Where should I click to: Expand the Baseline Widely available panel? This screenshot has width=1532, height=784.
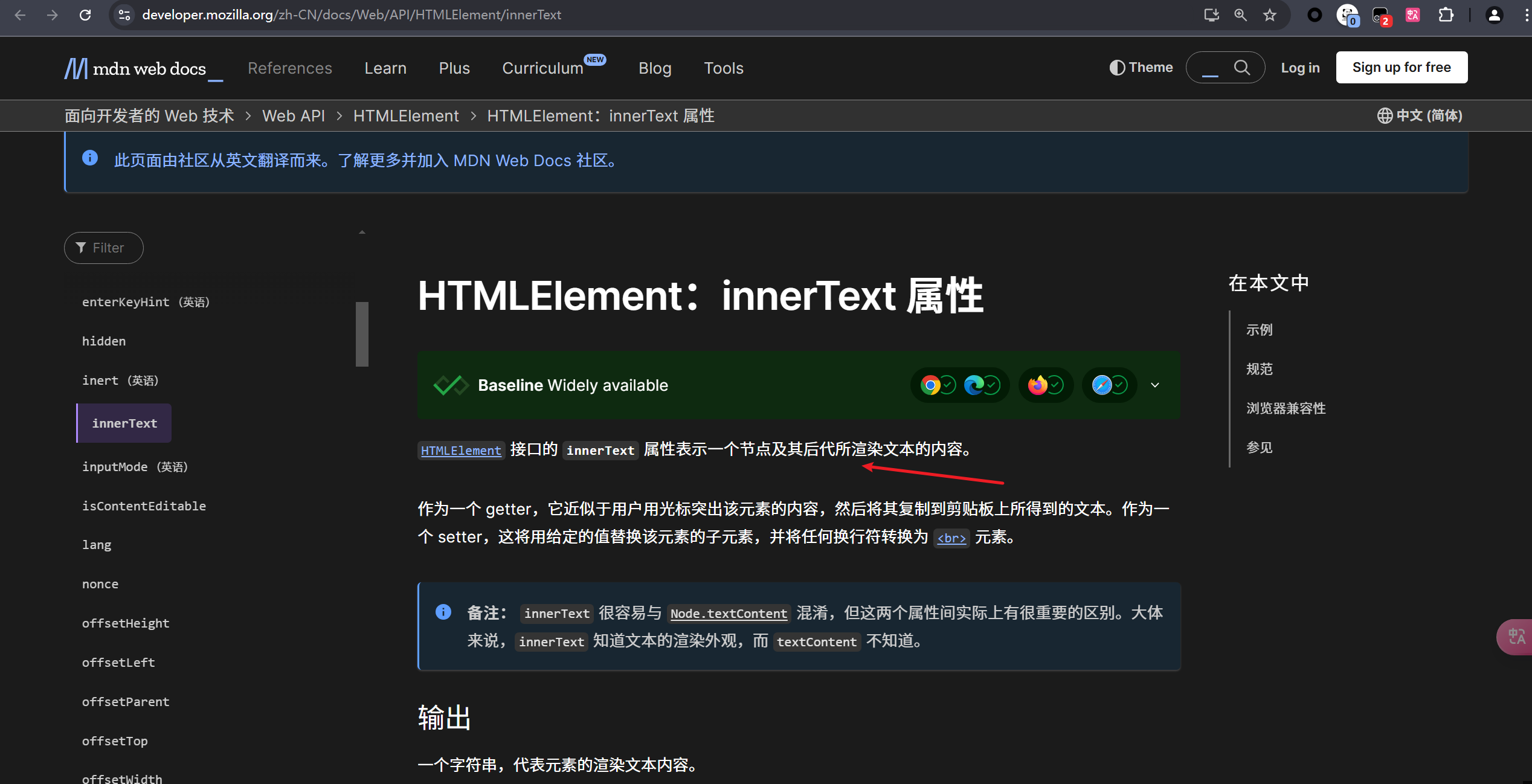(x=1154, y=385)
